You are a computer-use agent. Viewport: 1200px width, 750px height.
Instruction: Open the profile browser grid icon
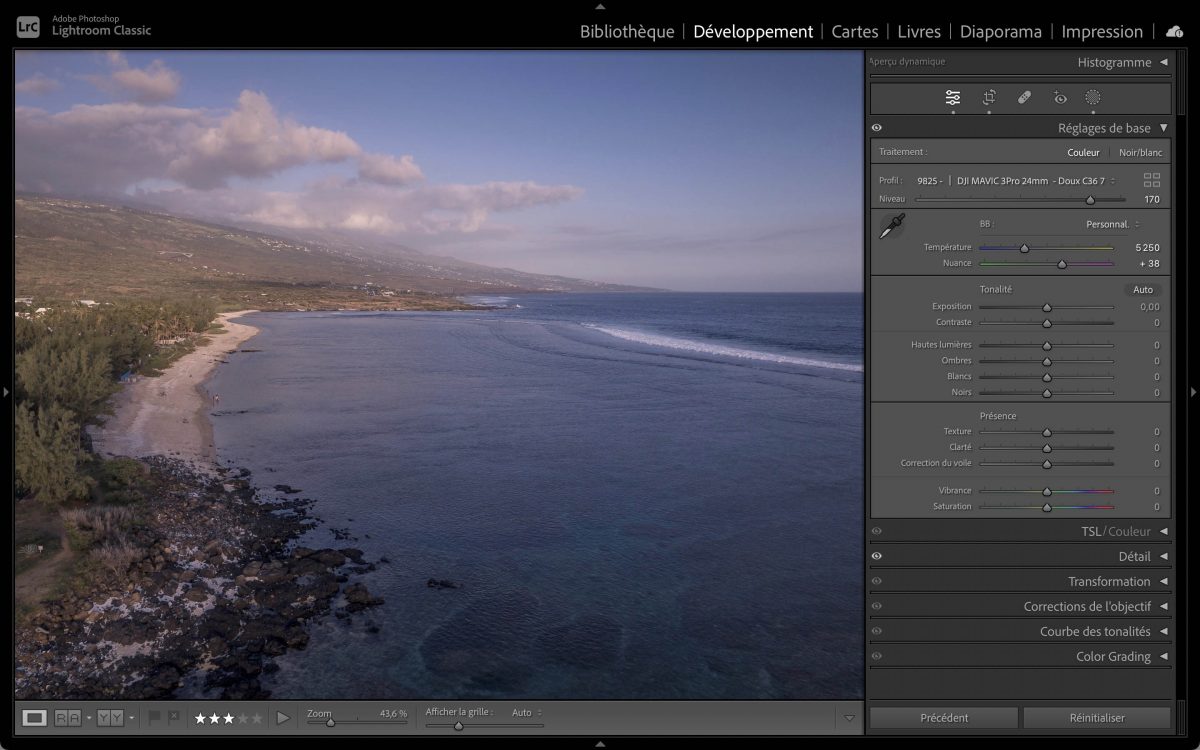pos(1152,180)
